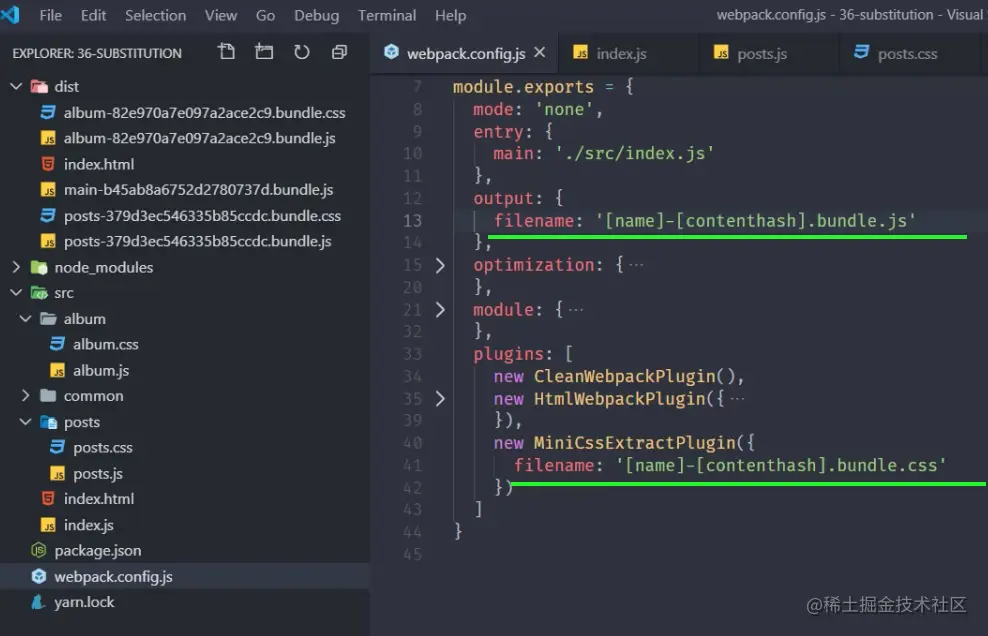Collapse the dist folder
The height and width of the screenshot is (636, 988).
(16, 86)
